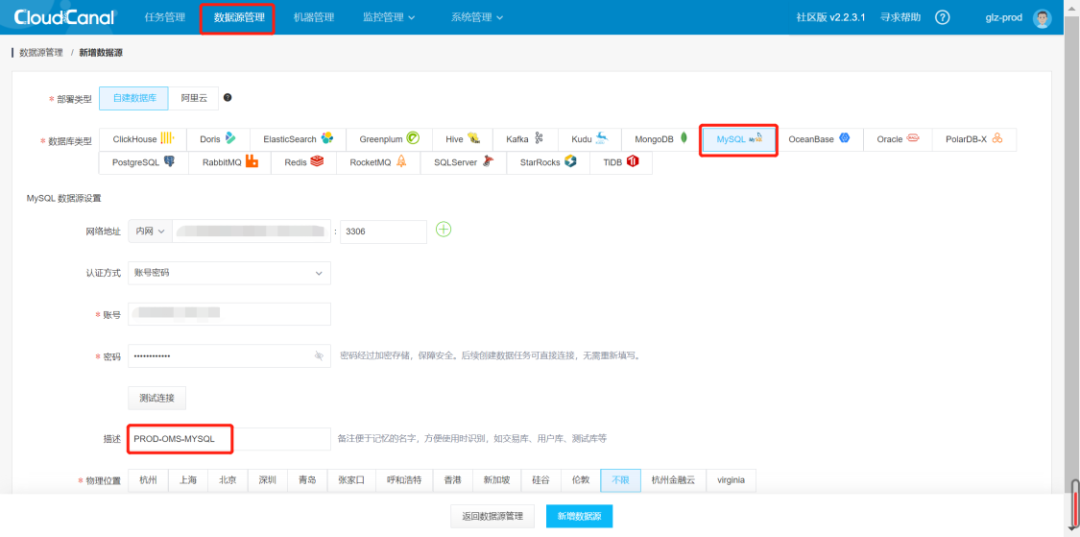This screenshot has width=1080, height=537.
Task: Click the glz-prod username
Action: coord(1004,17)
